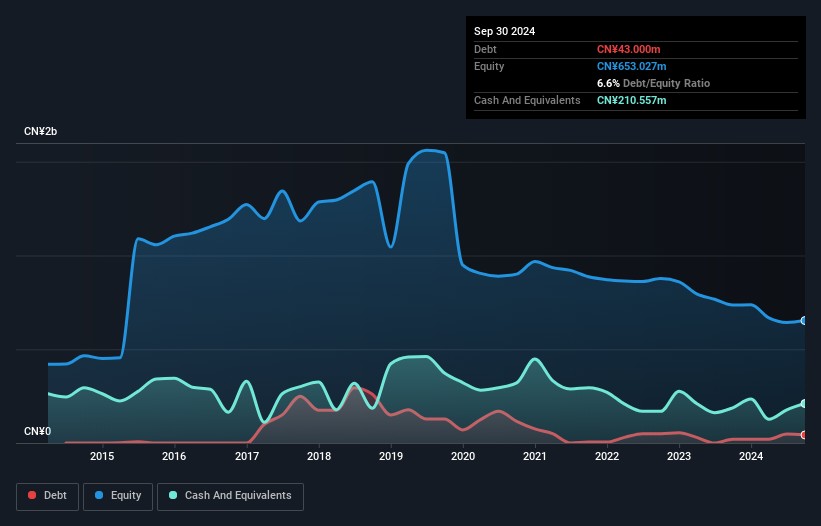Click the teal Cash endpoint marker on the line
This screenshot has height=526, width=821.
803,404
